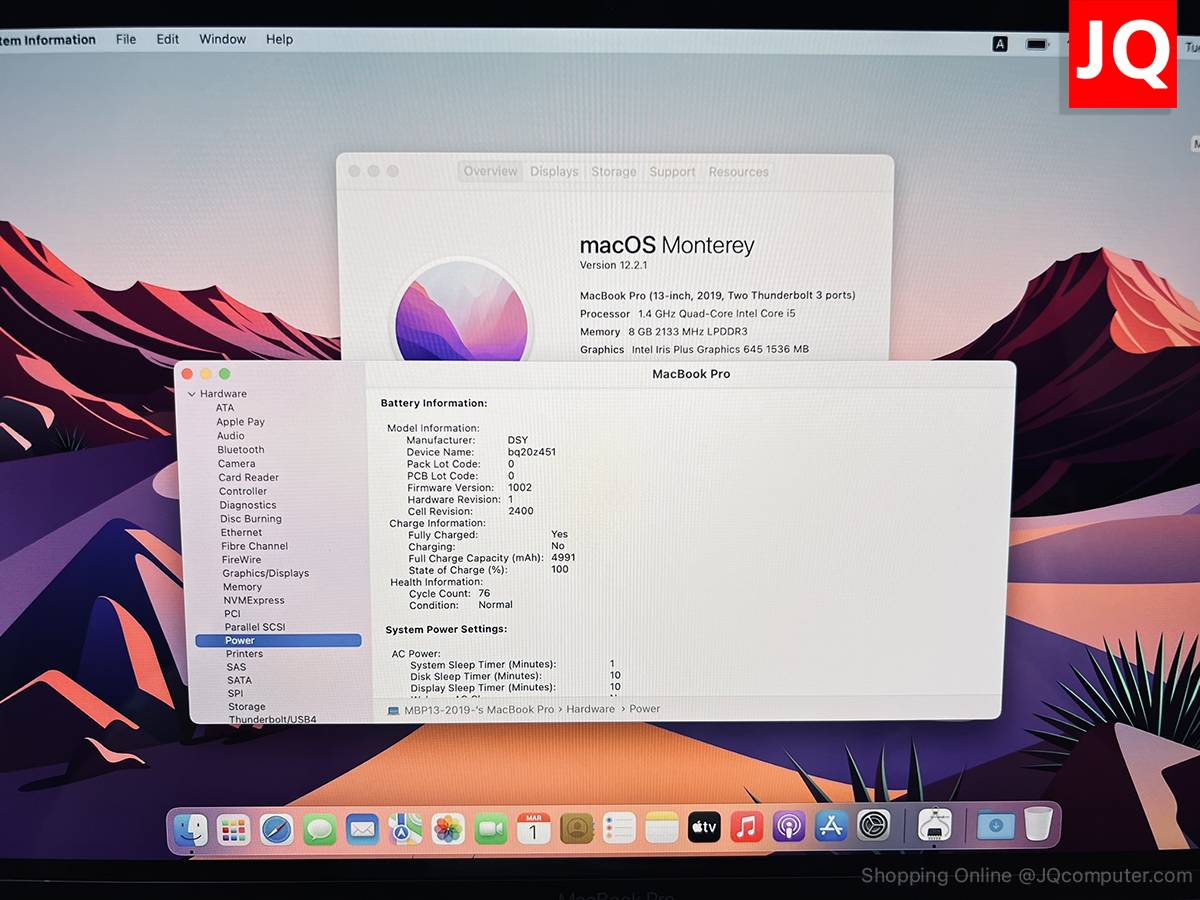Select Storage in the System Information sidebar

pos(247,707)
